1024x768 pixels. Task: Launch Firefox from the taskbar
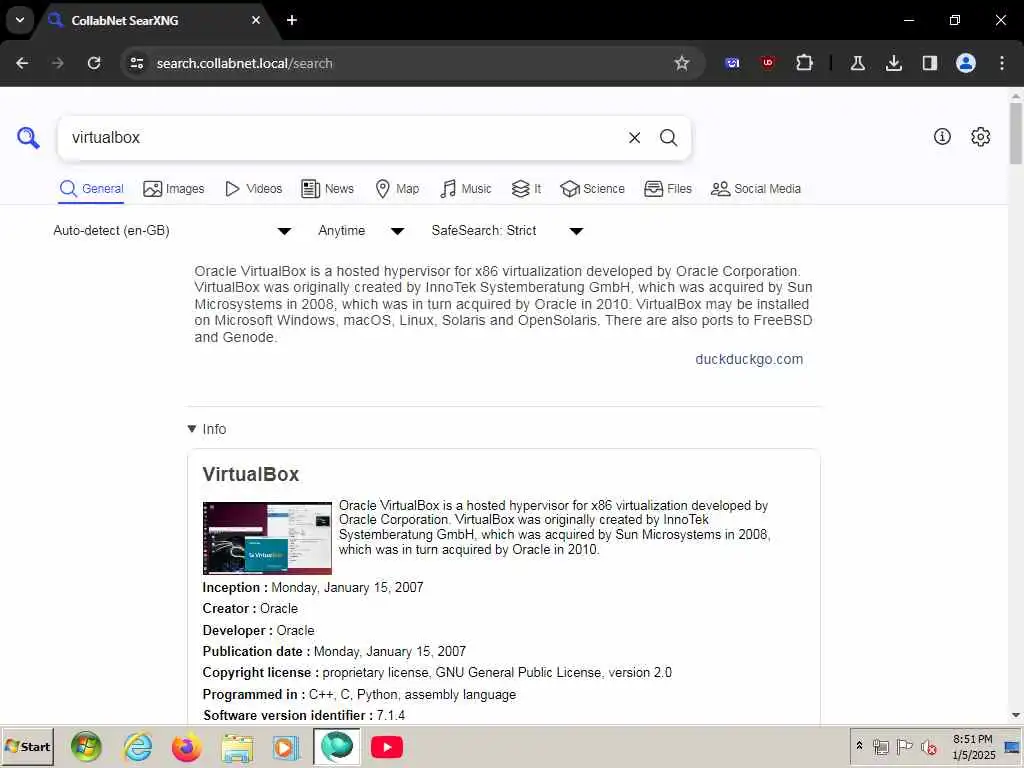pos(187,747)
